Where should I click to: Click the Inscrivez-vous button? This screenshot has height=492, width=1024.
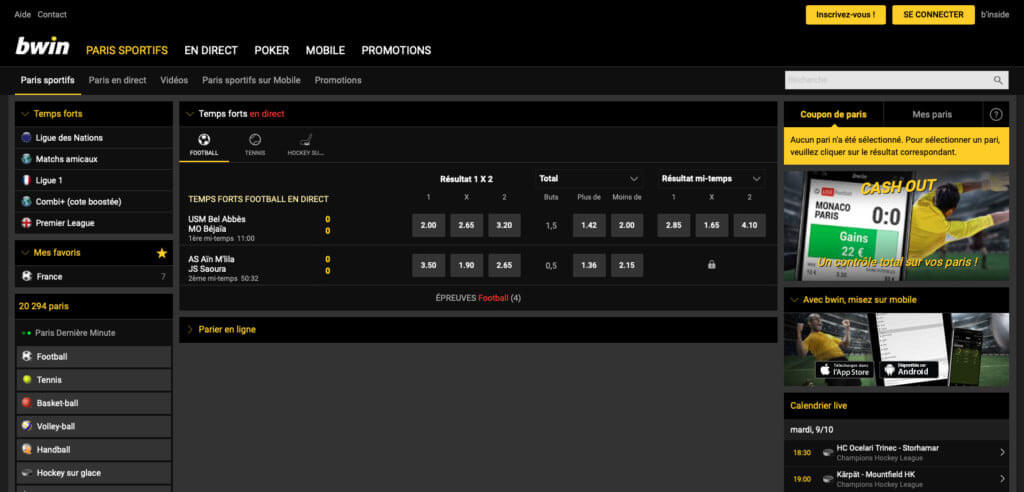[846, 15]
